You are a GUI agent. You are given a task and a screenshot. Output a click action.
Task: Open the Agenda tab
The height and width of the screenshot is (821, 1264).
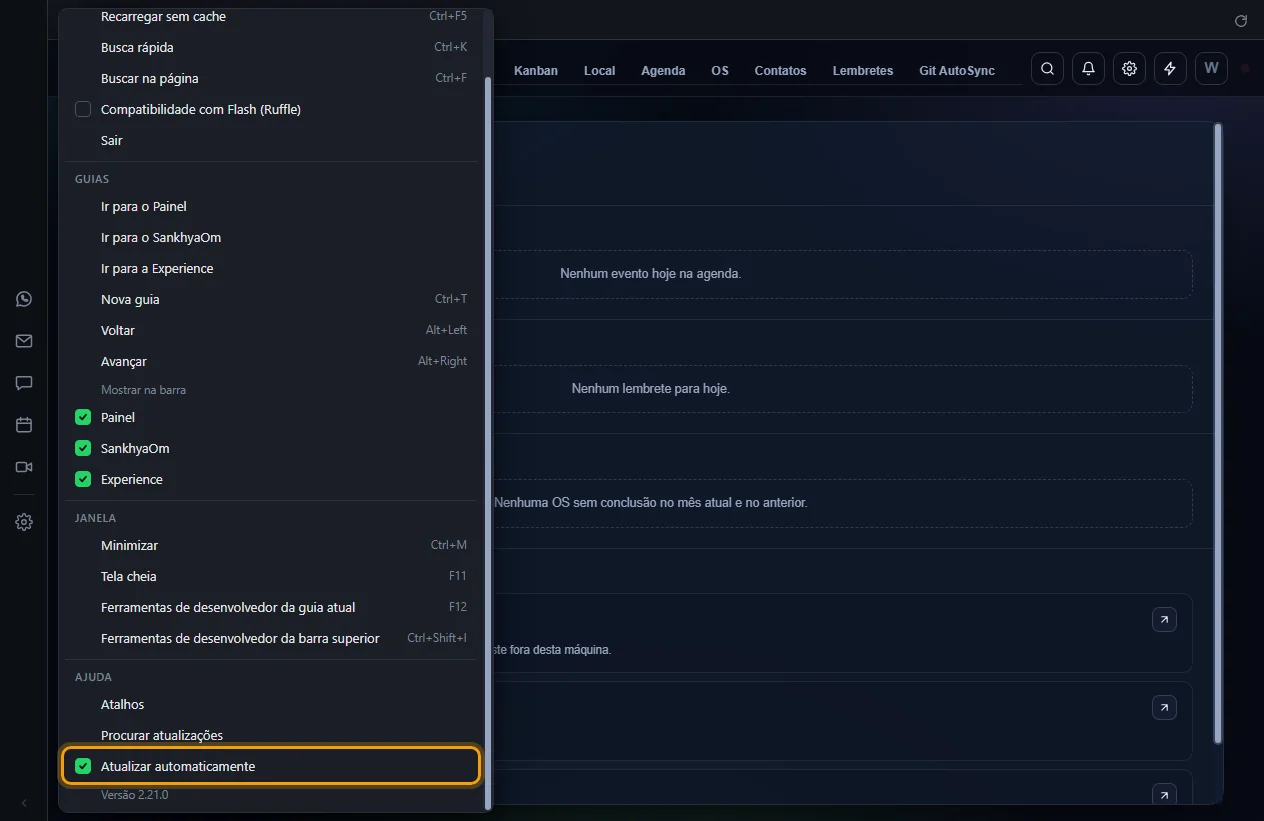[x=663, y=71]
